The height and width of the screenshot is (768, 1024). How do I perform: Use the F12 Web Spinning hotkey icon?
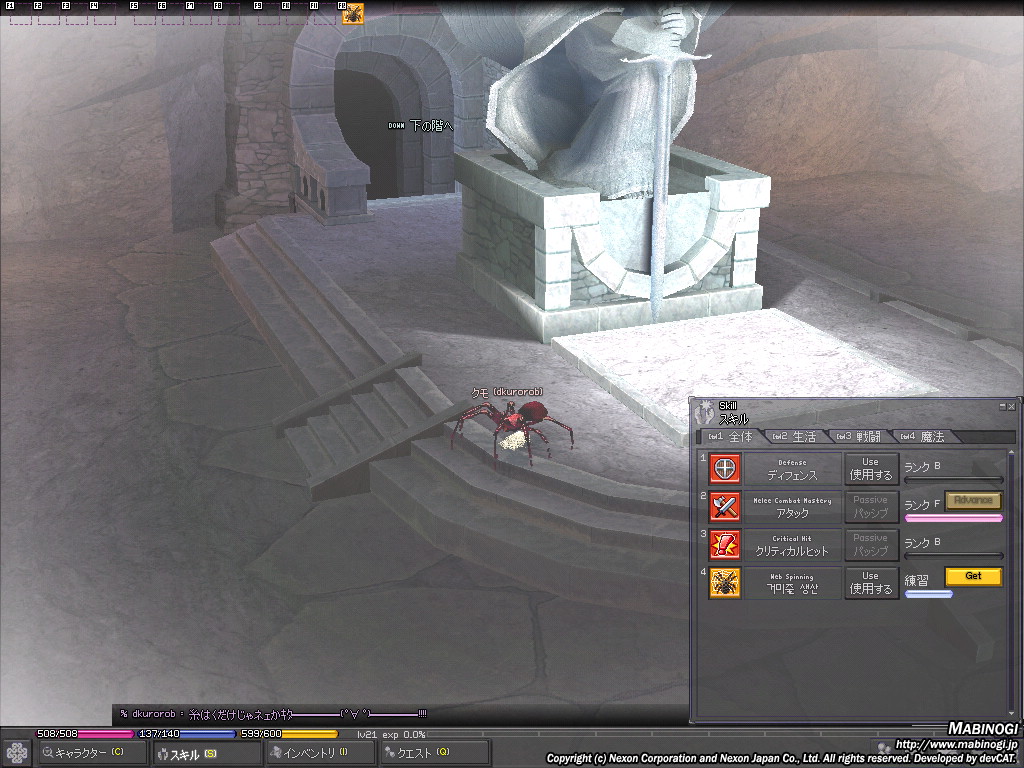[x=353, y=14]
